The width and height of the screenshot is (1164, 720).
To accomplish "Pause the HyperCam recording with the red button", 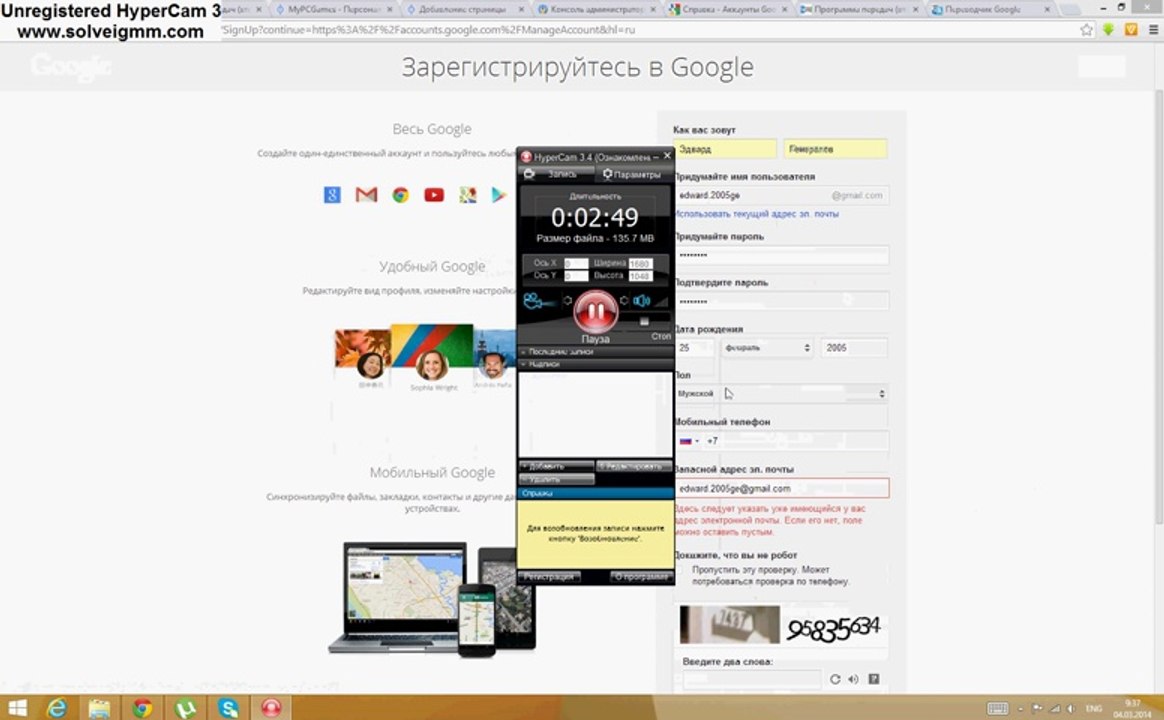I will [x=595, y=311].
